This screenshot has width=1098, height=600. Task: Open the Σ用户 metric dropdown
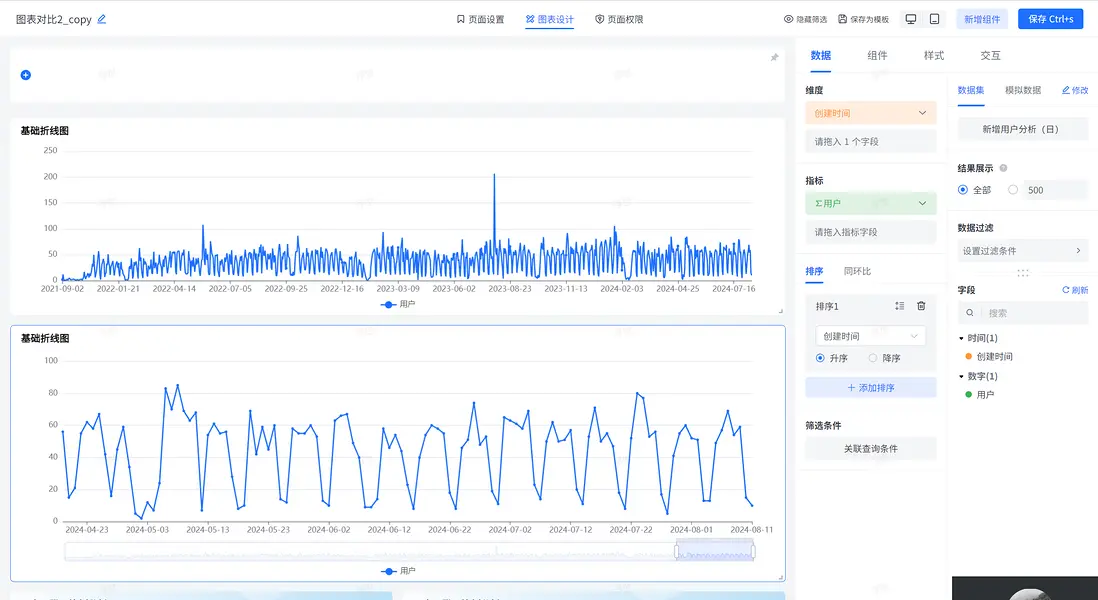[x=870, y=203]
